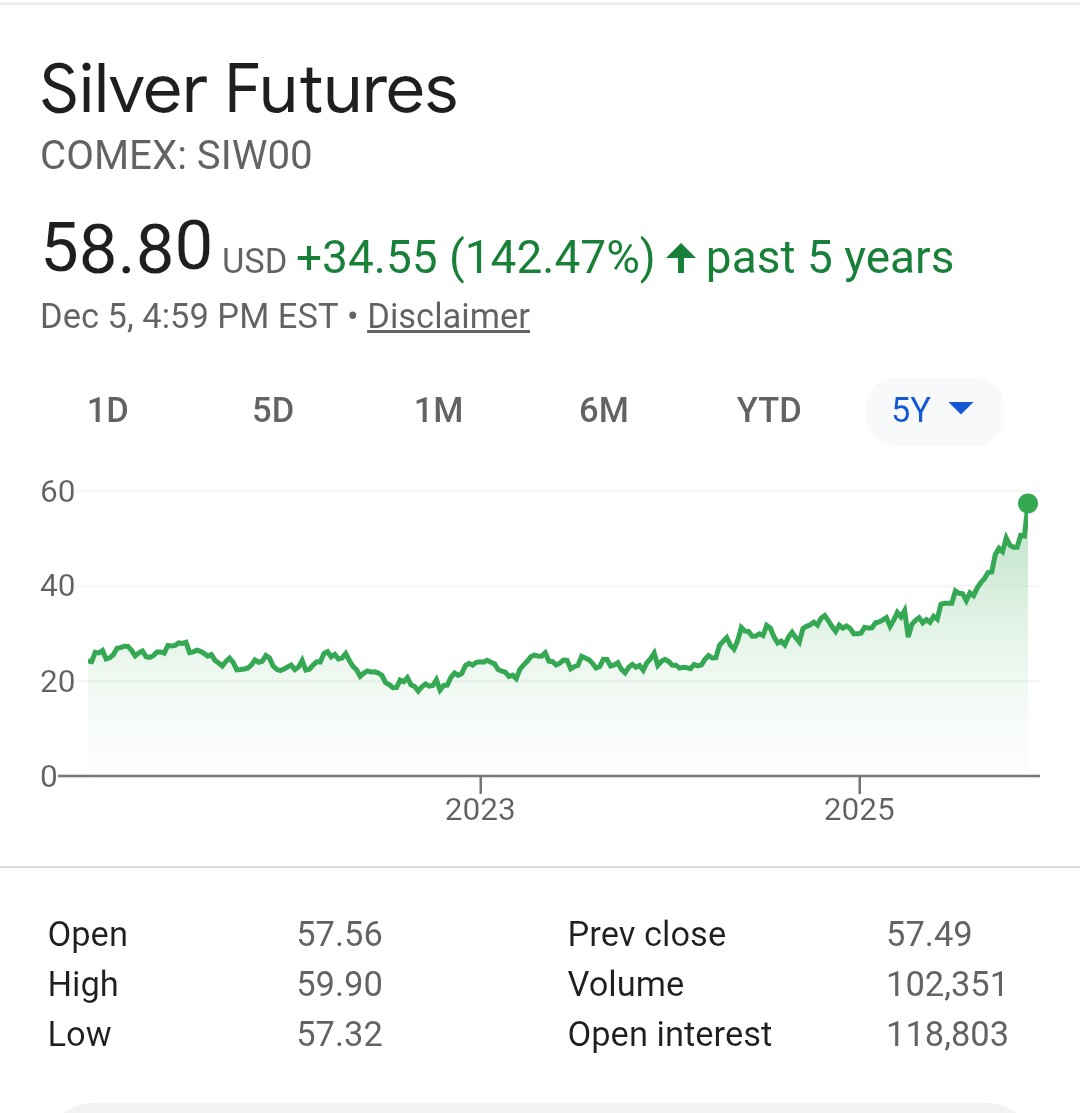Click the green up arrow trend icon
Viewport: 1080px width, 1113px height.
[681, 259]
